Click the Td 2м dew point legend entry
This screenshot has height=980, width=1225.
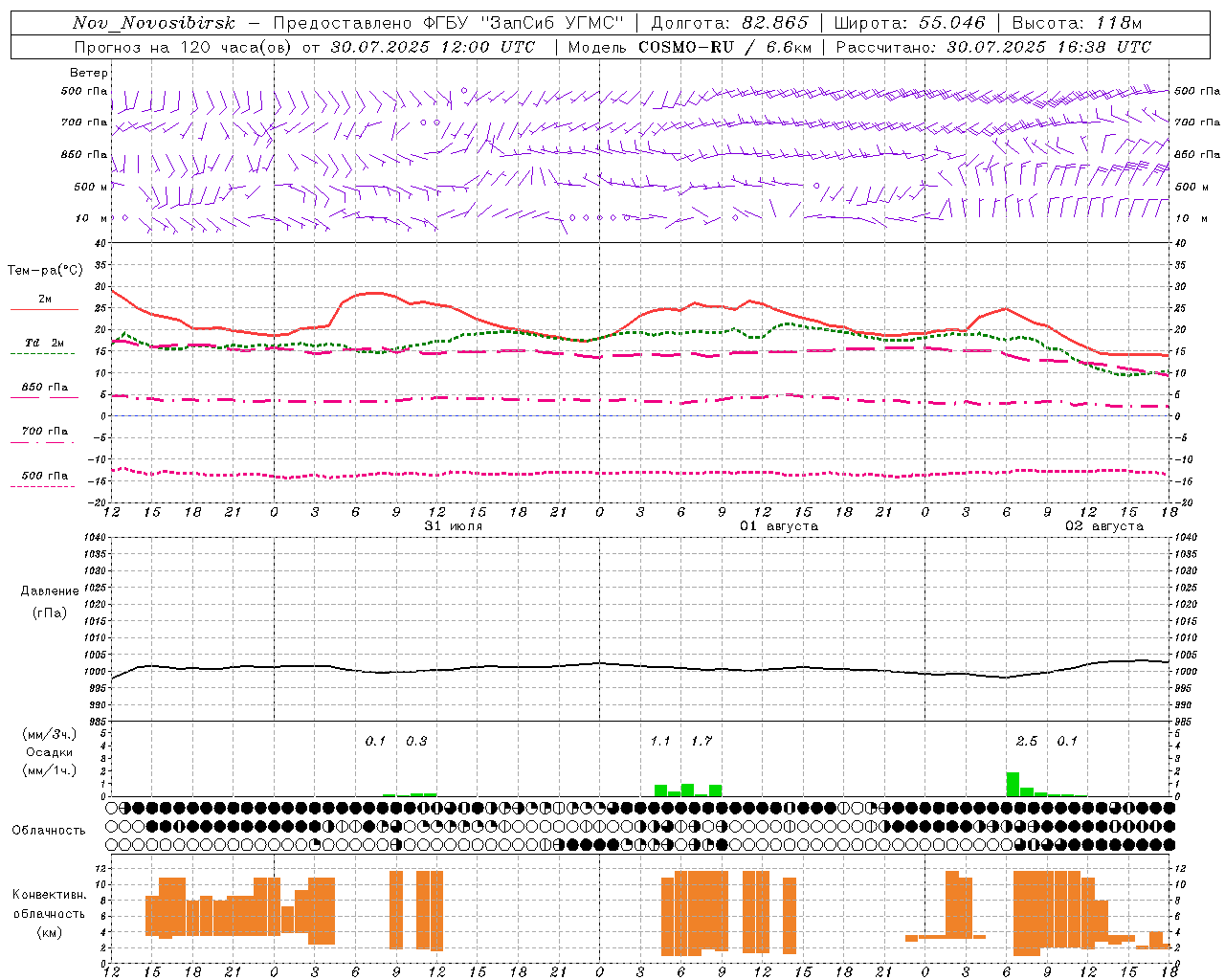45,343
